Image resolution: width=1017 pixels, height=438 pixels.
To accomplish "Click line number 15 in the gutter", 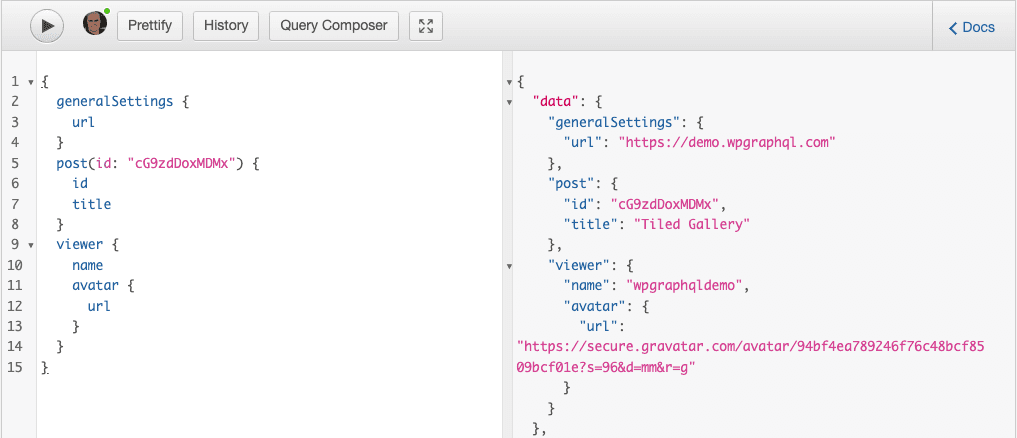I will click(13, 368).
